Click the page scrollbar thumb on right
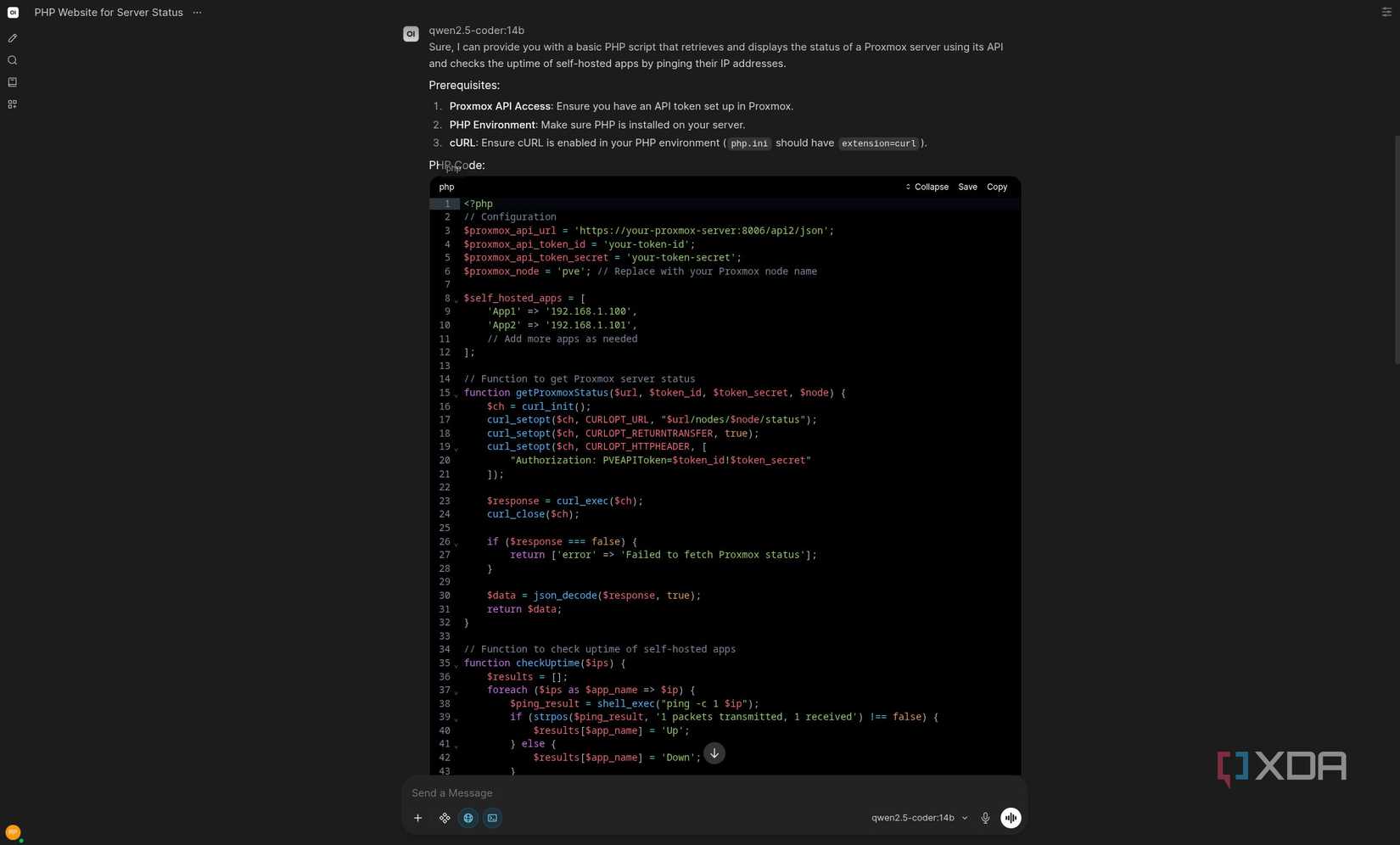Screen dimensions: 1400x845 coord(1397,250)
